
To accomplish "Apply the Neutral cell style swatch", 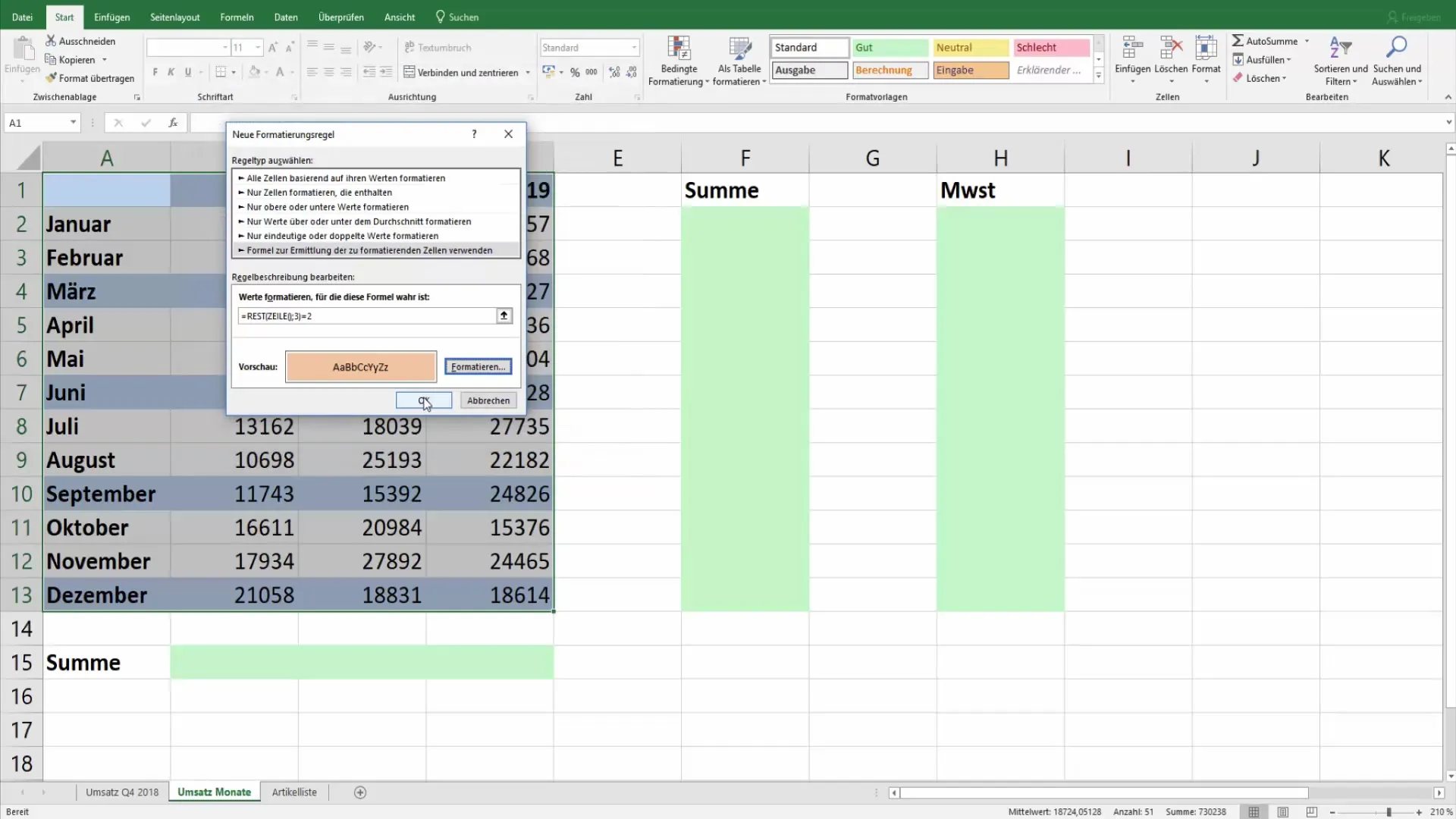I will tap(971, 47).
